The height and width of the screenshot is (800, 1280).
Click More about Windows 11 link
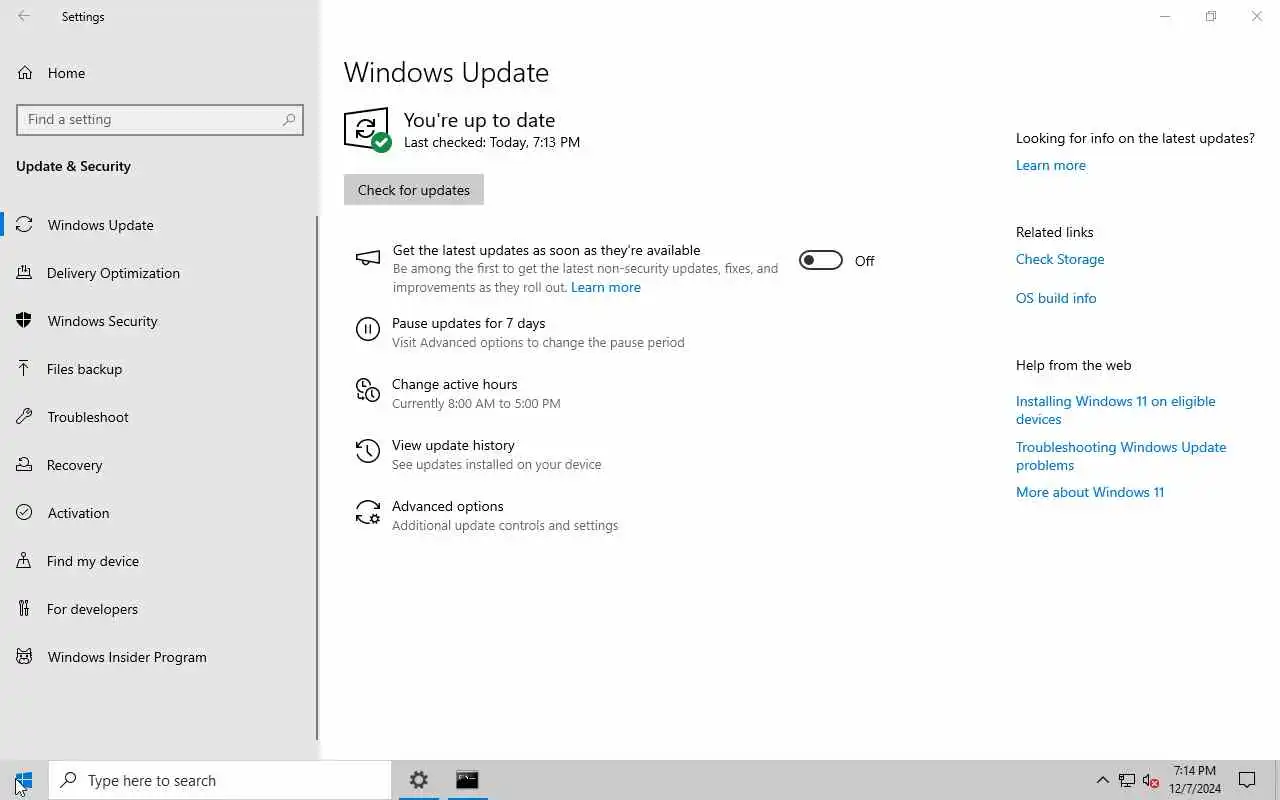tap(1090, 492)
